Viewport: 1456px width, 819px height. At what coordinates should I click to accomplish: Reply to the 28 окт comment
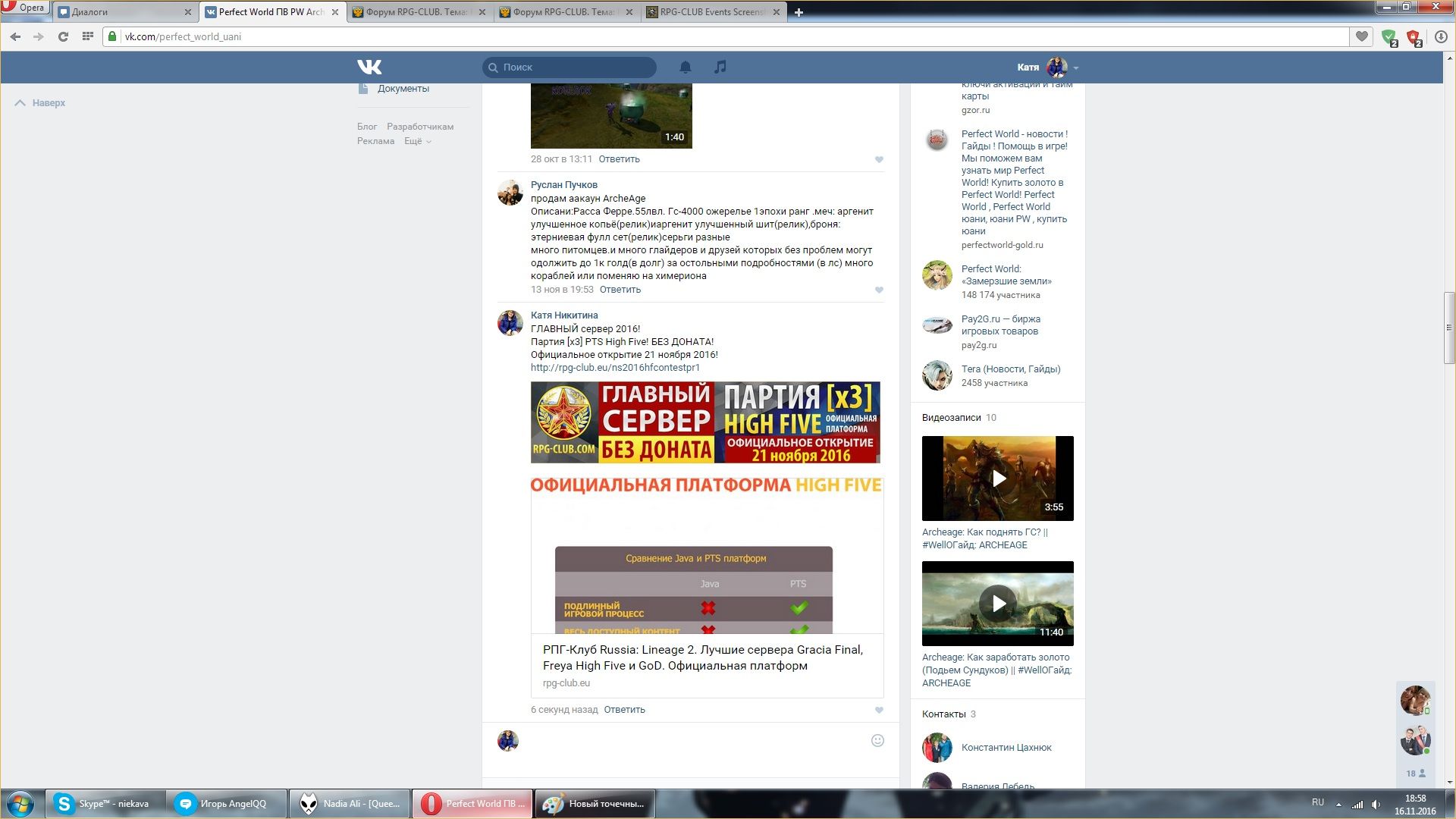(619, 159)
